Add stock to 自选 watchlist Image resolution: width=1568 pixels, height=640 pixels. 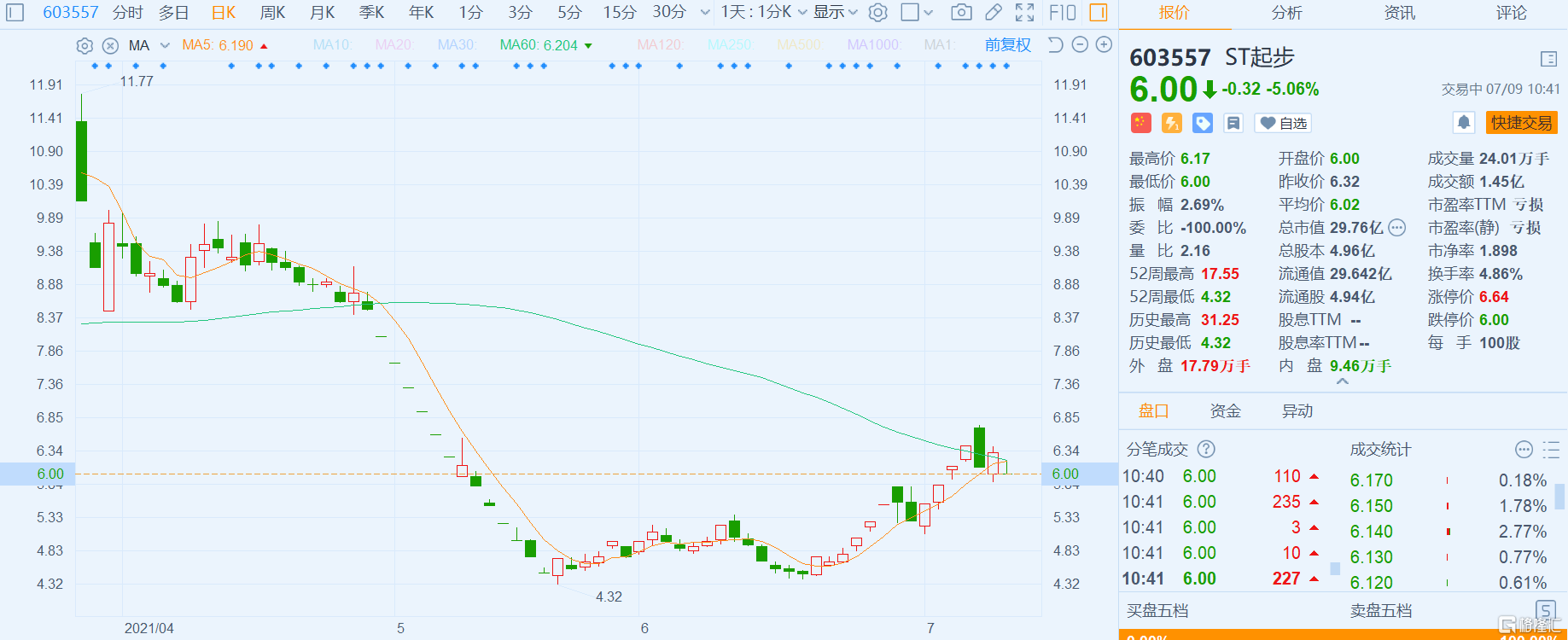(1283, 123)
